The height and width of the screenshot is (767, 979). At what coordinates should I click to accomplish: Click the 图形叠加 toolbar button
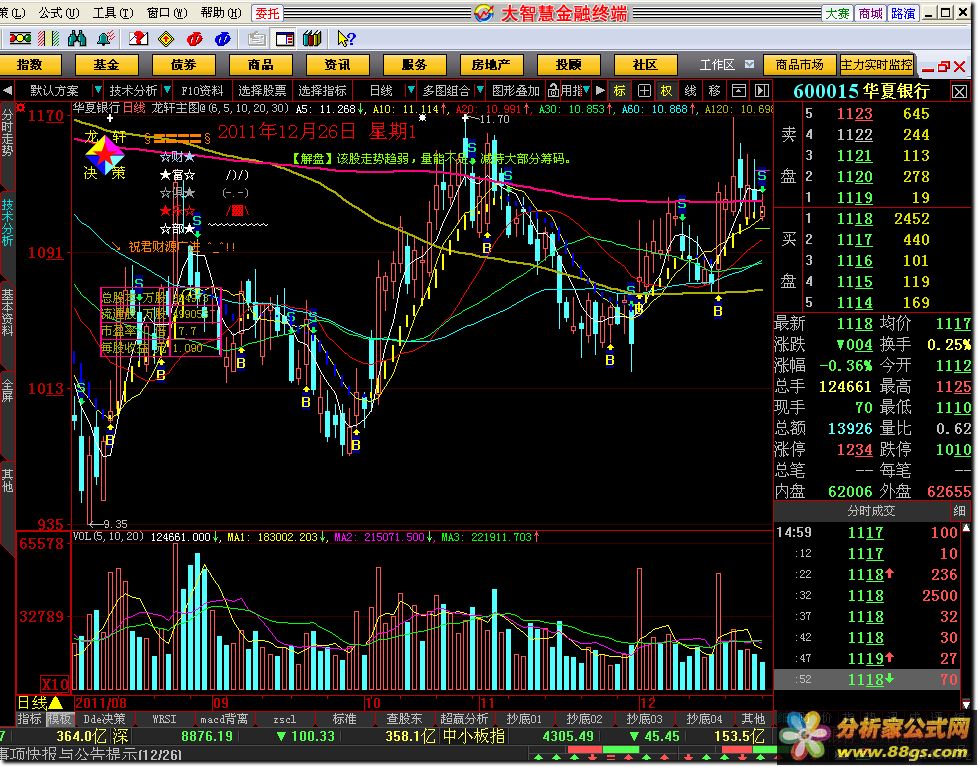click(x=516, y=91)
